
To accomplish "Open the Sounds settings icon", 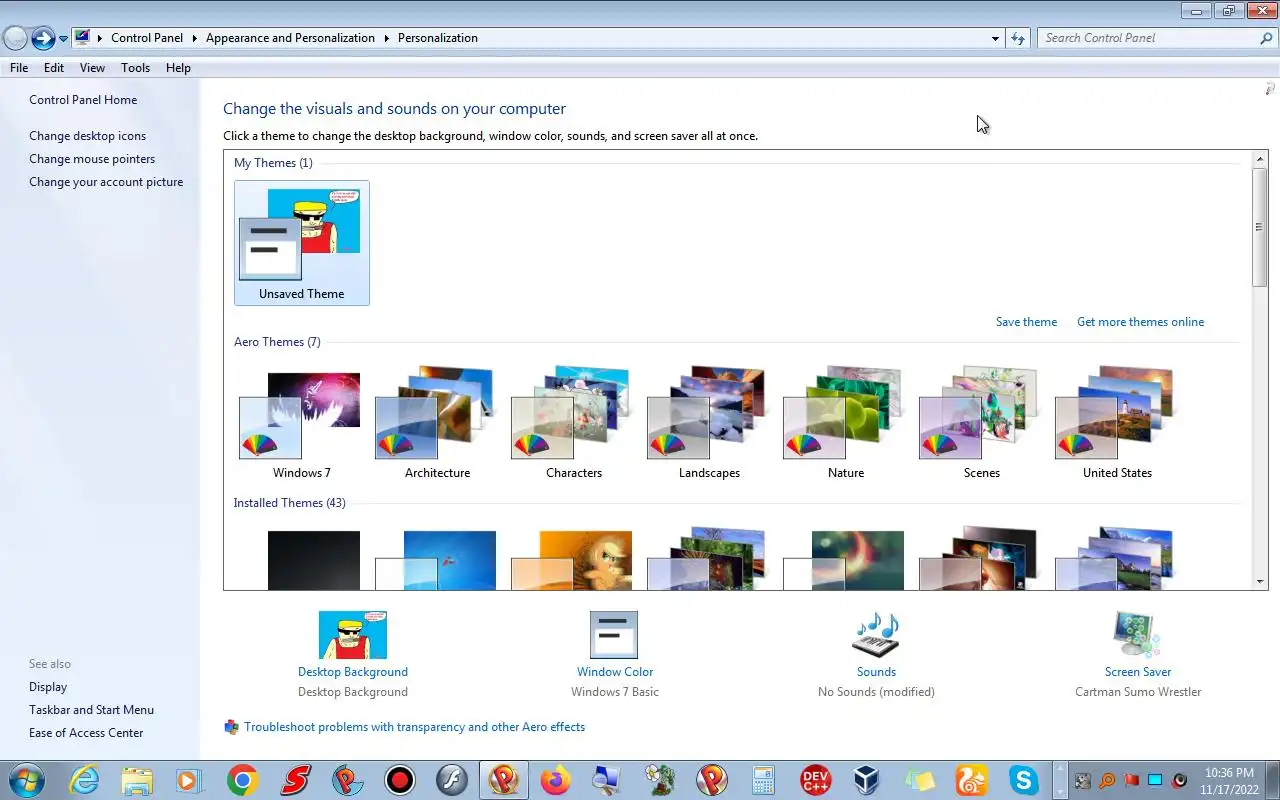I will 876,635.
